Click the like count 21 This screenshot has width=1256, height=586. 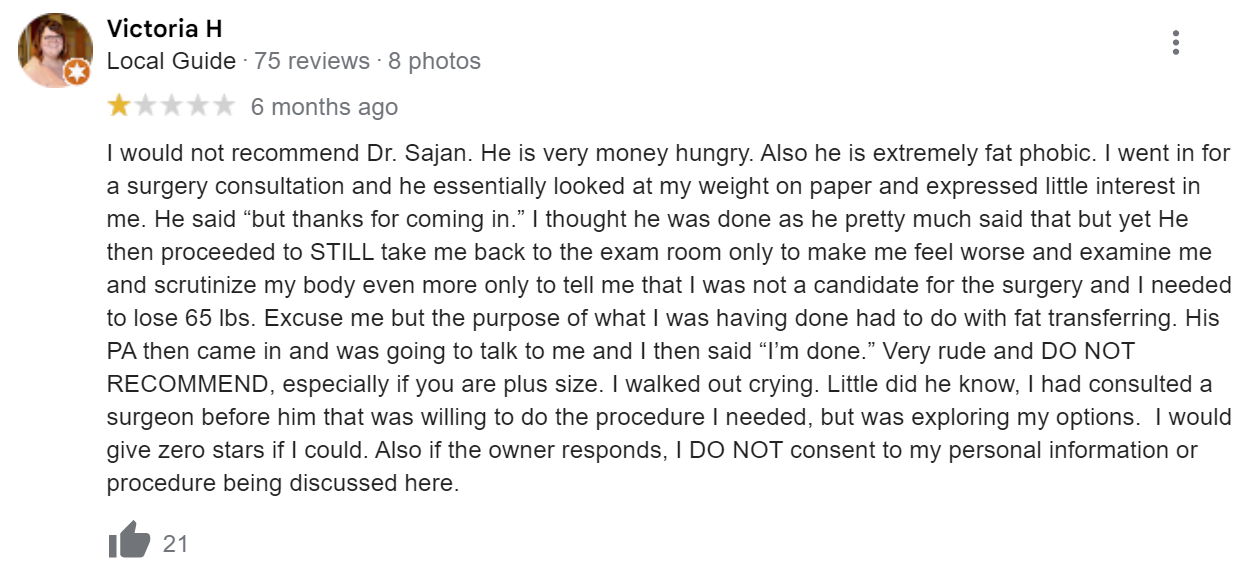coord(176,544)
